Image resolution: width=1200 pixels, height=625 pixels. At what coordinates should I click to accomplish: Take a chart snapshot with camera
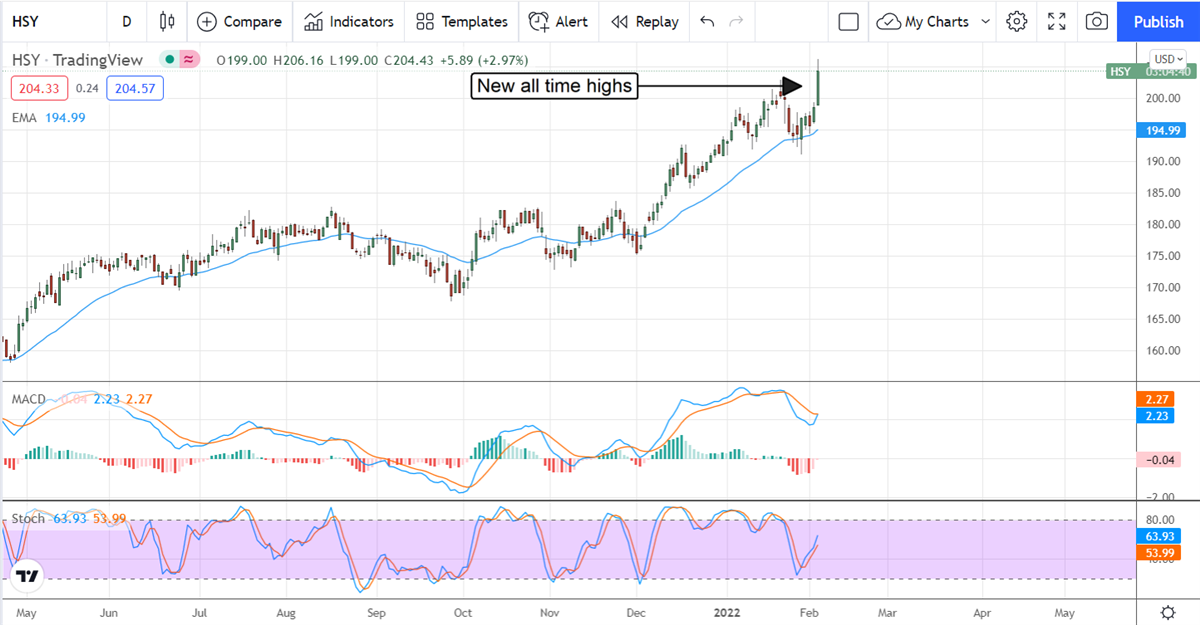point(1096,21)
